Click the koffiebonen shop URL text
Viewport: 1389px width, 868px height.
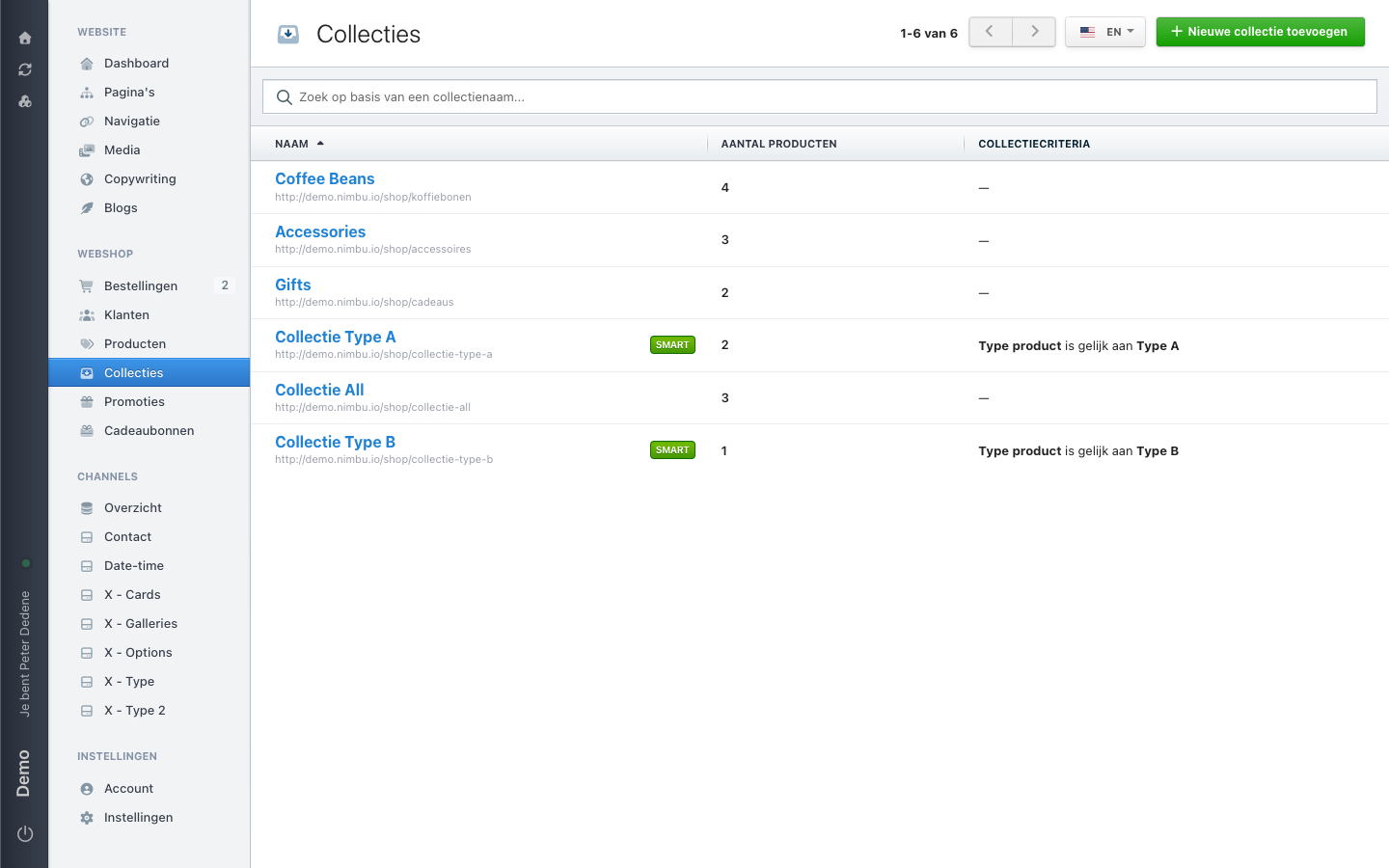(x=373, y=197)
